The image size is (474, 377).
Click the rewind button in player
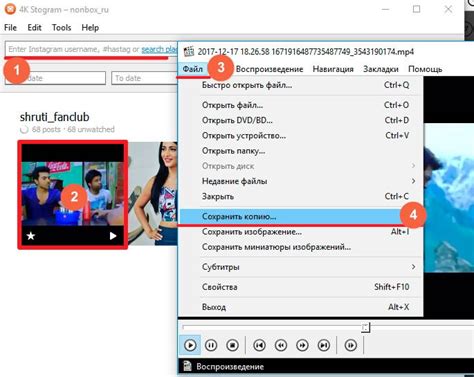point(281,345)
